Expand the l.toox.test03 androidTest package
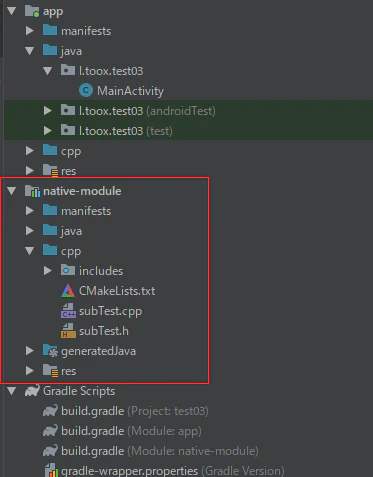373x477 pixels. 48,111
